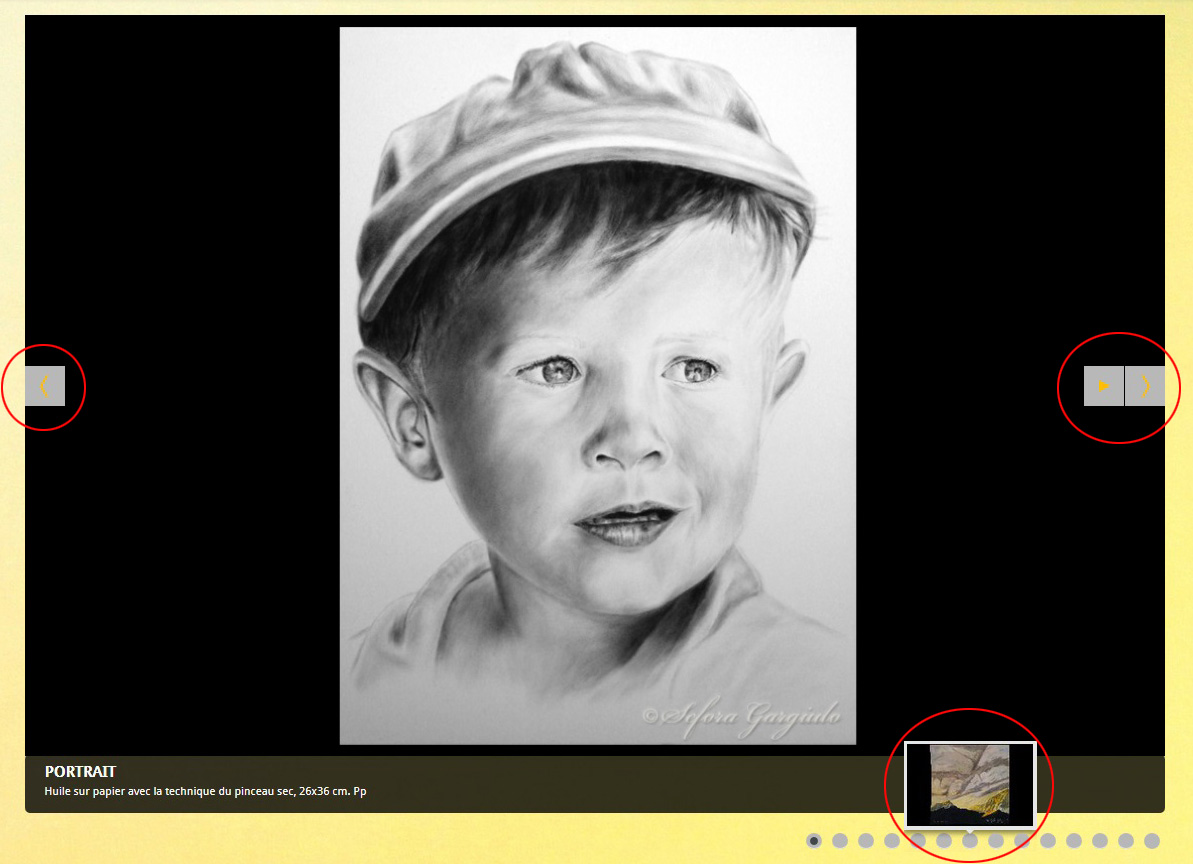Start the slideshow with the play button
The image size is (1193, 864).
[x=1103, y=386]
